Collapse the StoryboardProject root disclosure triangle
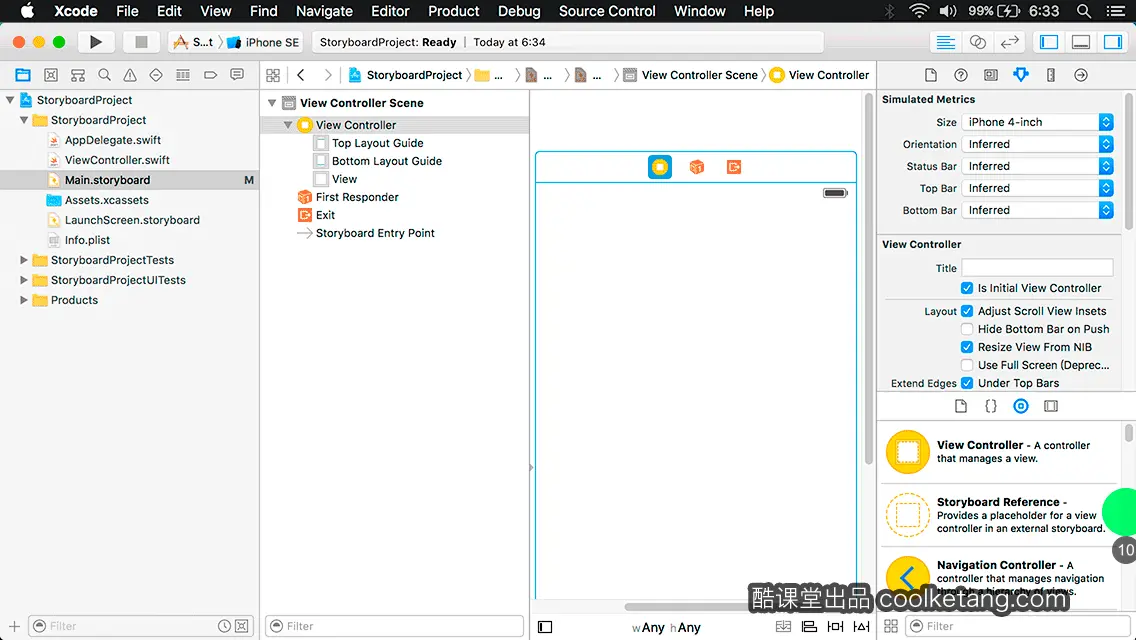Image resolution: width=1136 pixels, height=640 pixels. point(10,100)
